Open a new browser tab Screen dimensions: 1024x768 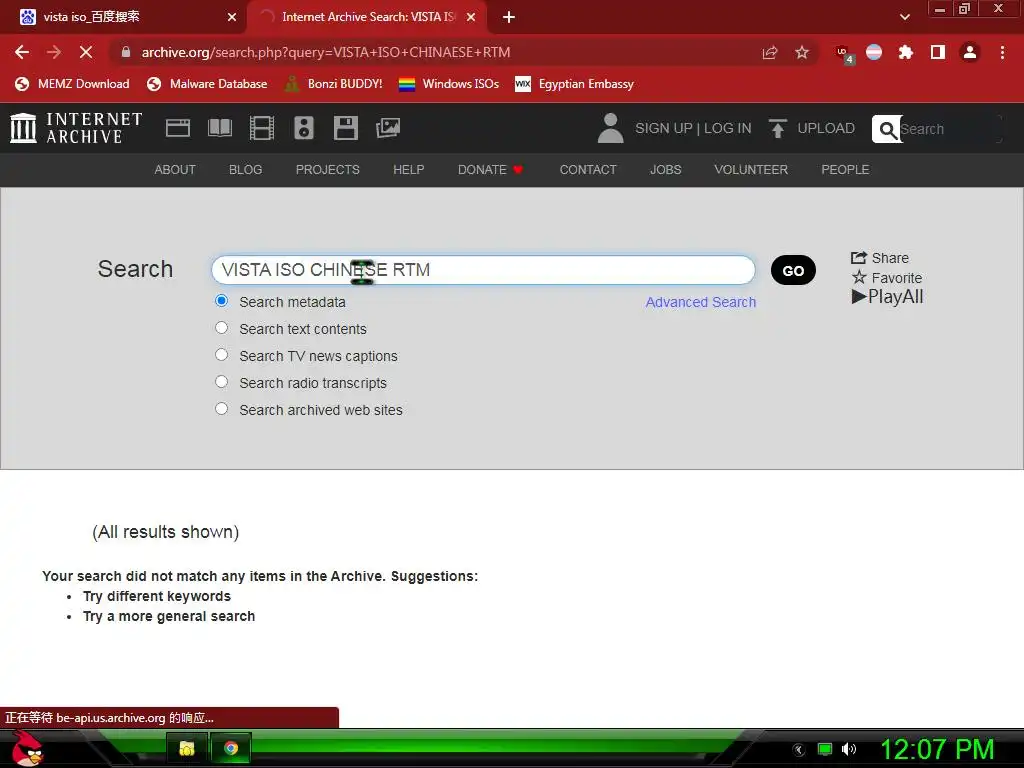pos(509,17)
